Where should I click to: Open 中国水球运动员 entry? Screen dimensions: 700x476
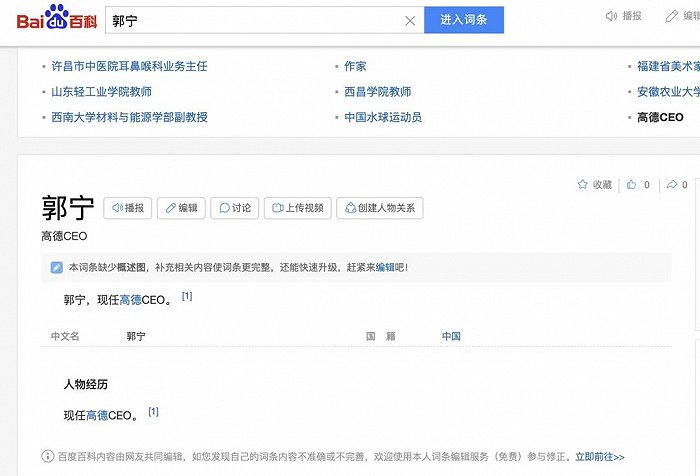click(x=383, y=117)
